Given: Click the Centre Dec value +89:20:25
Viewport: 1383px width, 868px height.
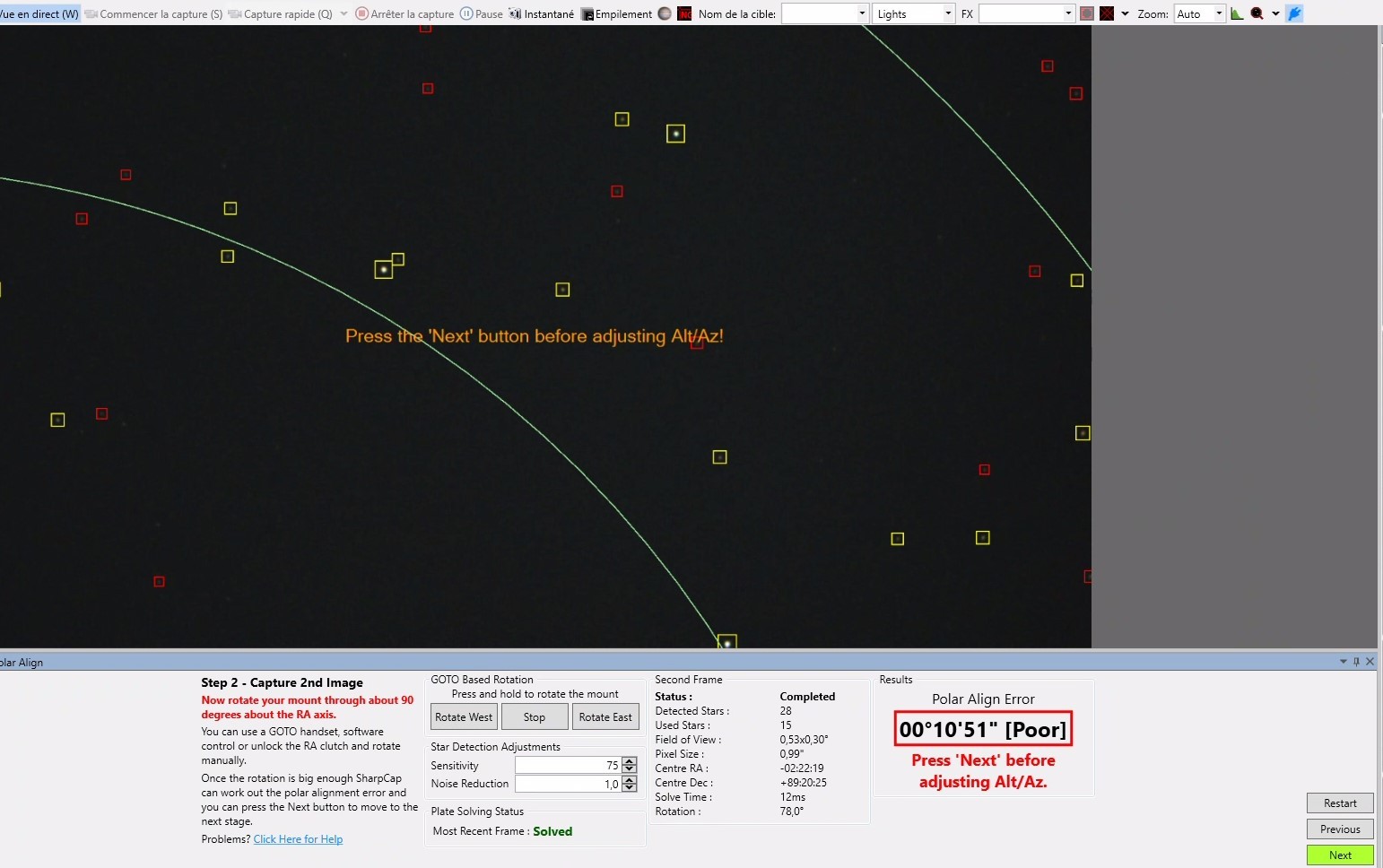Looking at the screenshot, I should point(803,783).
